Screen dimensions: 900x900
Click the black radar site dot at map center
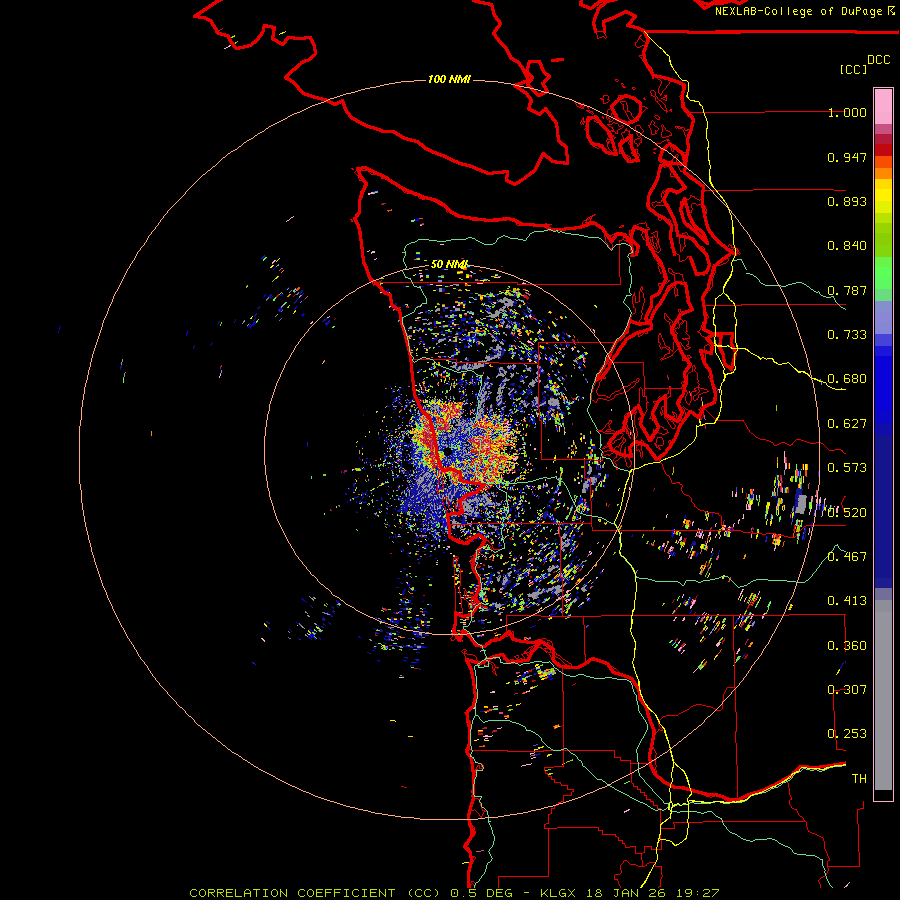[x=446, y=452]
